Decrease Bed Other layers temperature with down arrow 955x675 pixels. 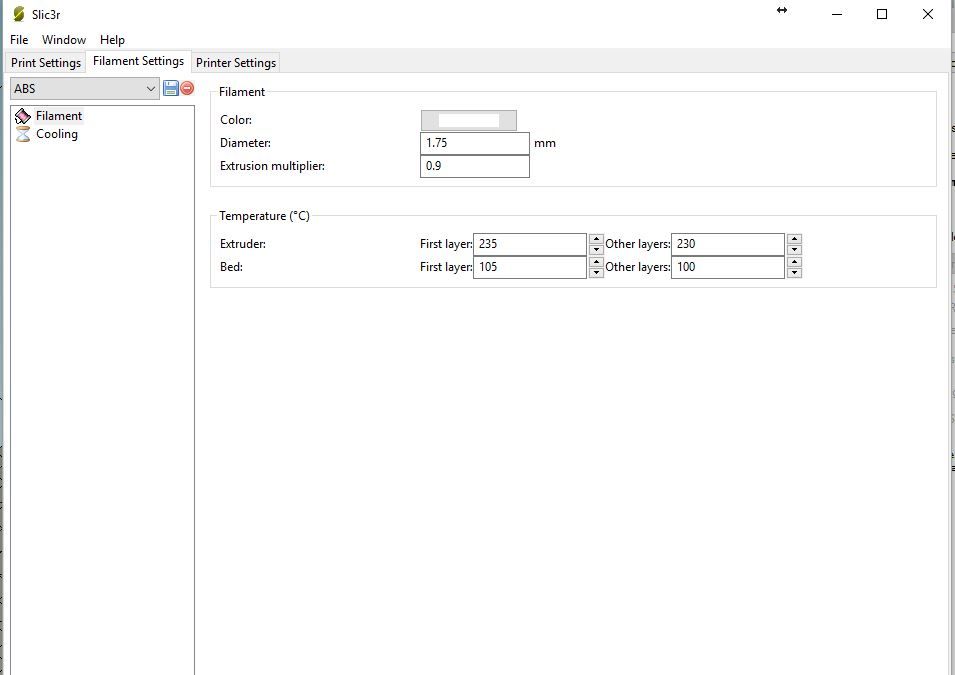pos(794,272)
